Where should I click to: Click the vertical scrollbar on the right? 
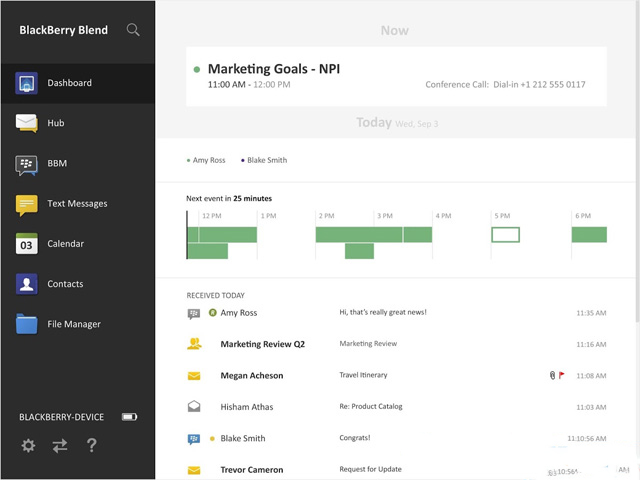tap(637, 163)
